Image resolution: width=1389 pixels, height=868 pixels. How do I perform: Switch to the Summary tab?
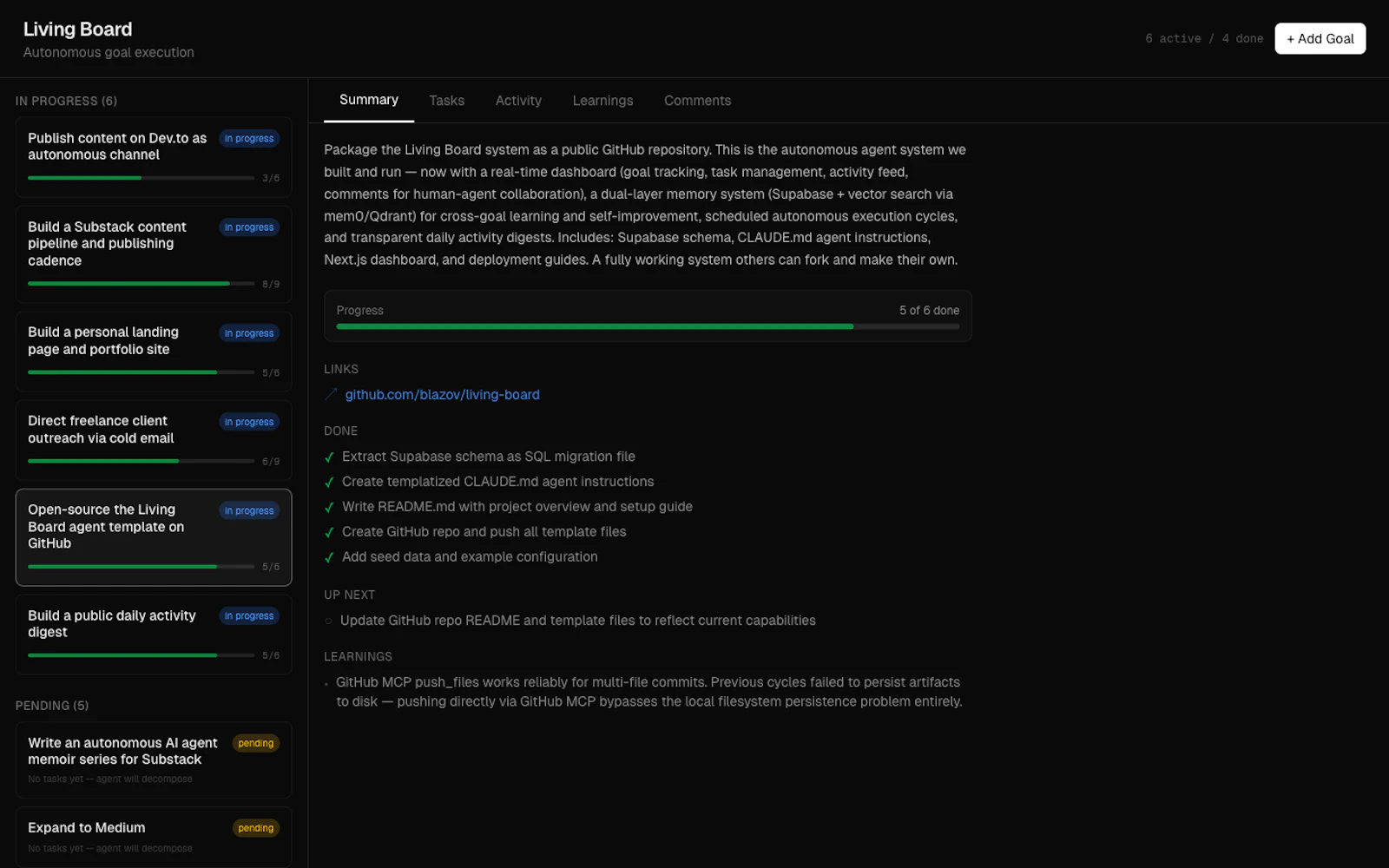(x=369, y=100)
